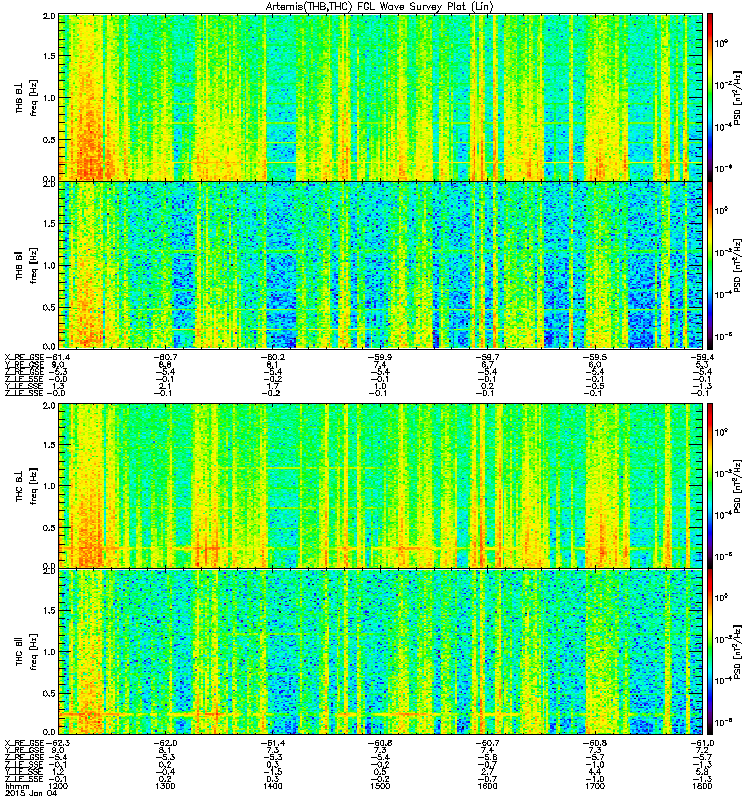Click the THB B-perpendicular freq [Hz] axis label
Image resolution: width=750 pixels, height=800 pixels.
click(x=34, y=97)
